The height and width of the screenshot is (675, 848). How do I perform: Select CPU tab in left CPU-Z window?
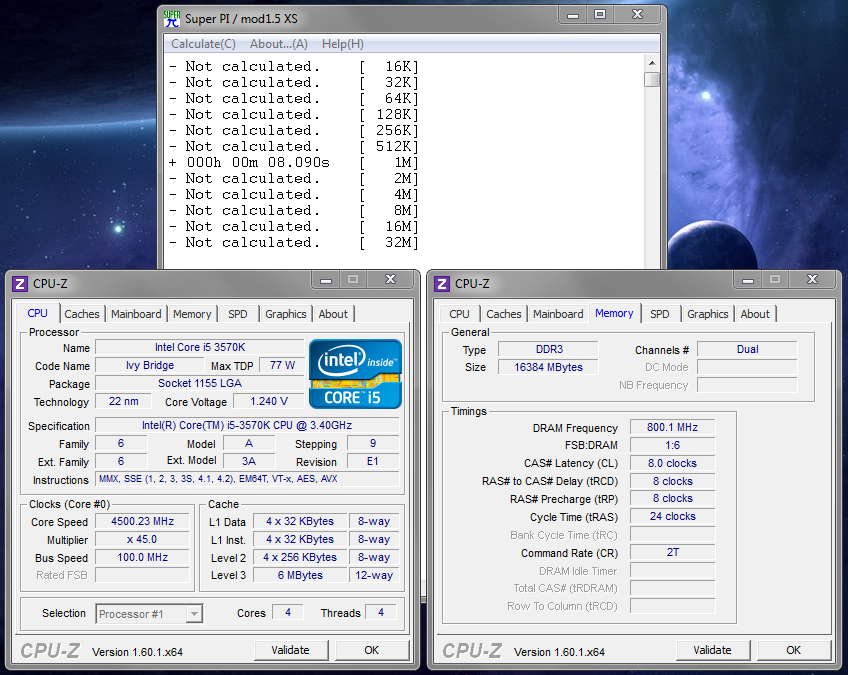pyautogui.click(x=37, y=313)
